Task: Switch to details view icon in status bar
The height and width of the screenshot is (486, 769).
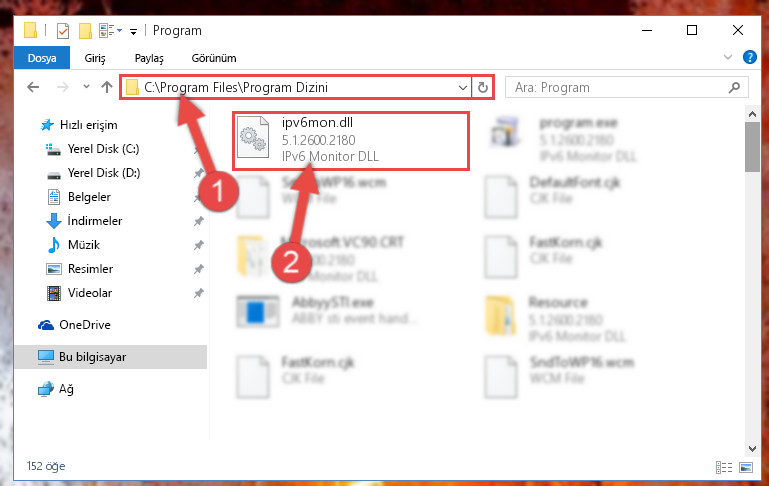Action: 724,467
